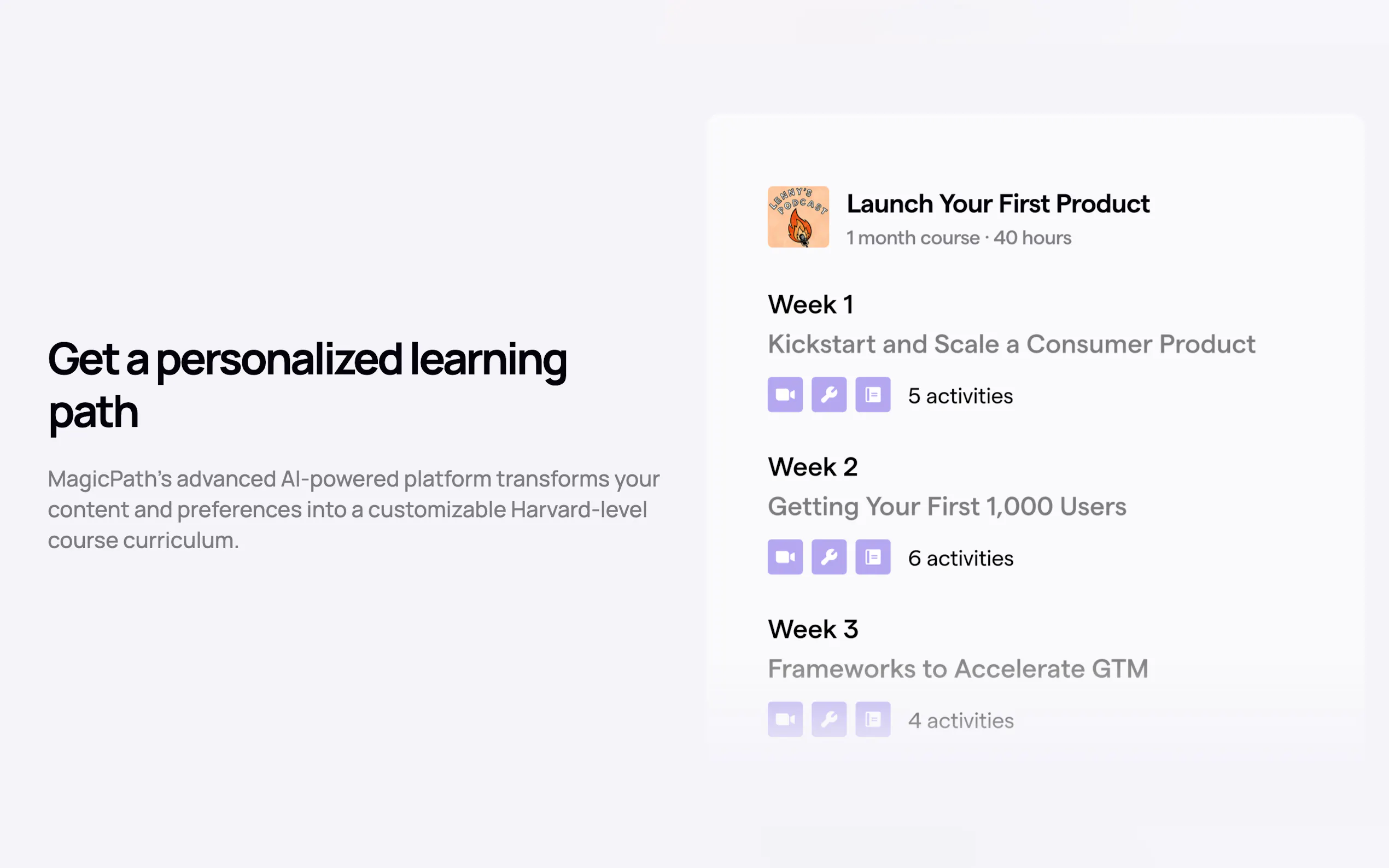Select the Week 1 heading
Image resolution: width=1389 pixels, height=868 pixels.
pos(810,304)
